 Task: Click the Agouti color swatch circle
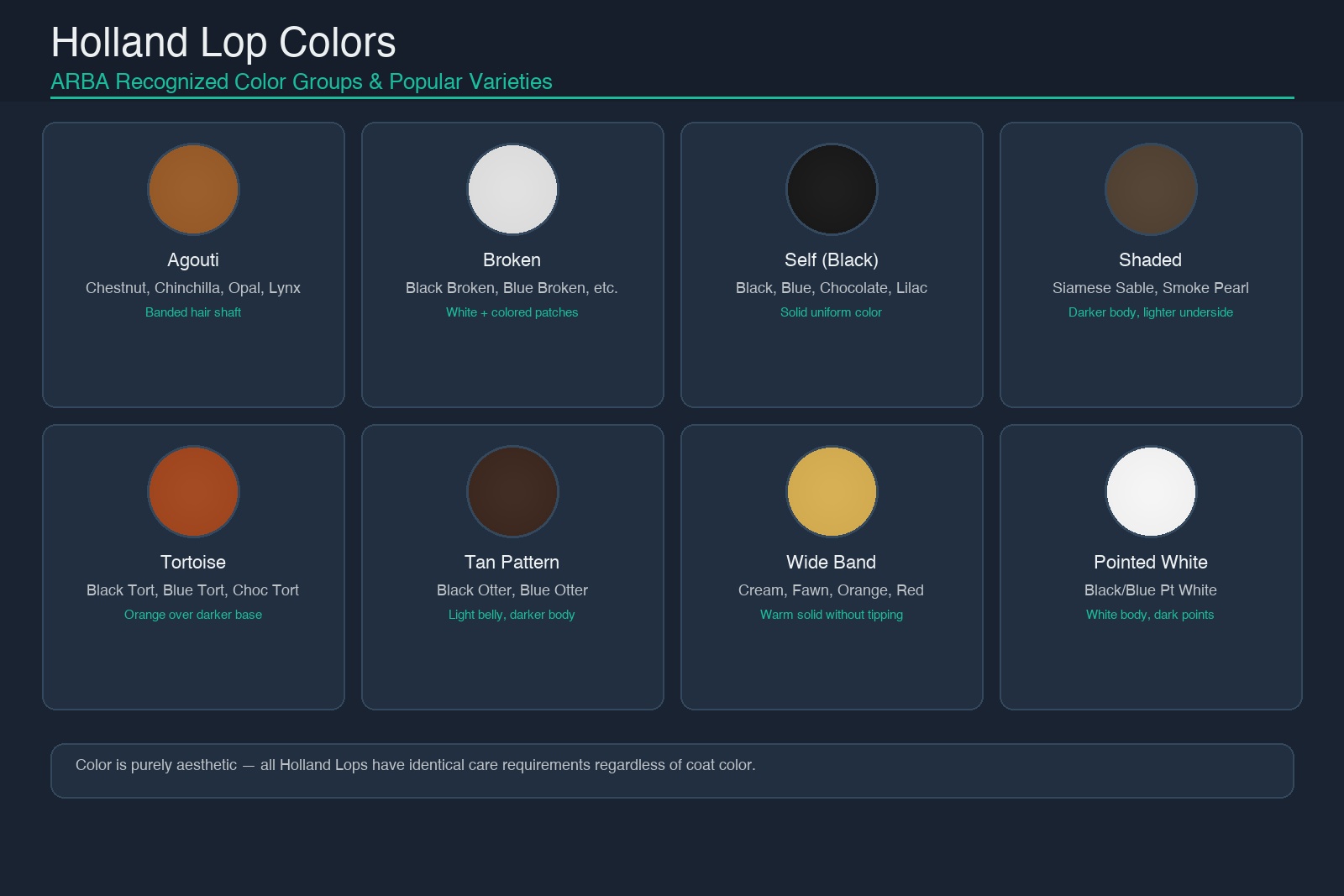tap(193, 189)
